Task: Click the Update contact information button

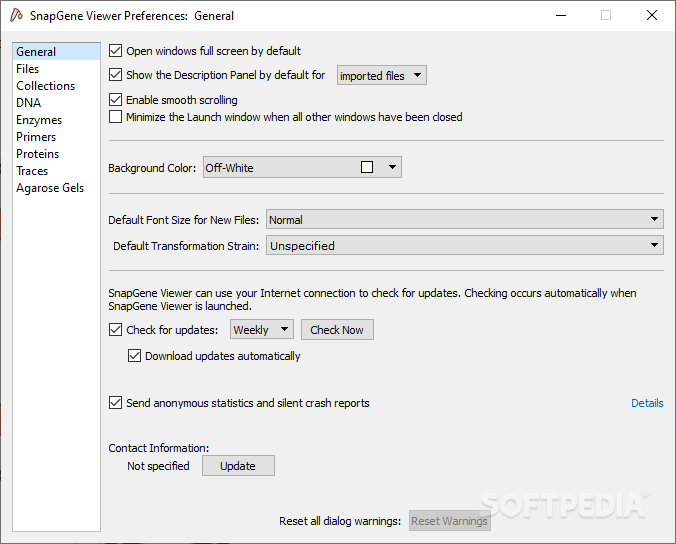Action: click(238, 466)
